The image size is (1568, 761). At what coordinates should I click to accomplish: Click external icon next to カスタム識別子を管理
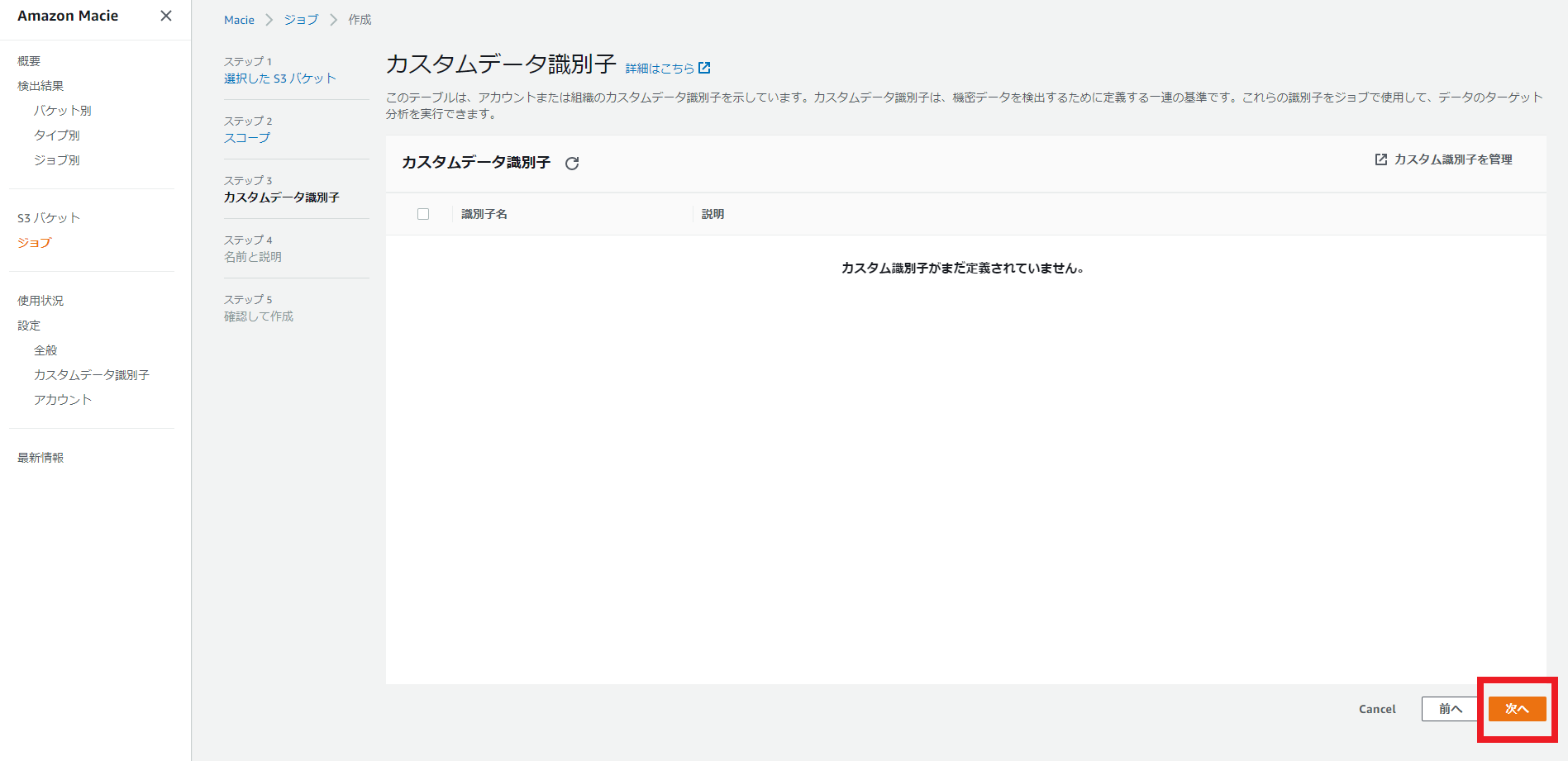coord(1380,159)
